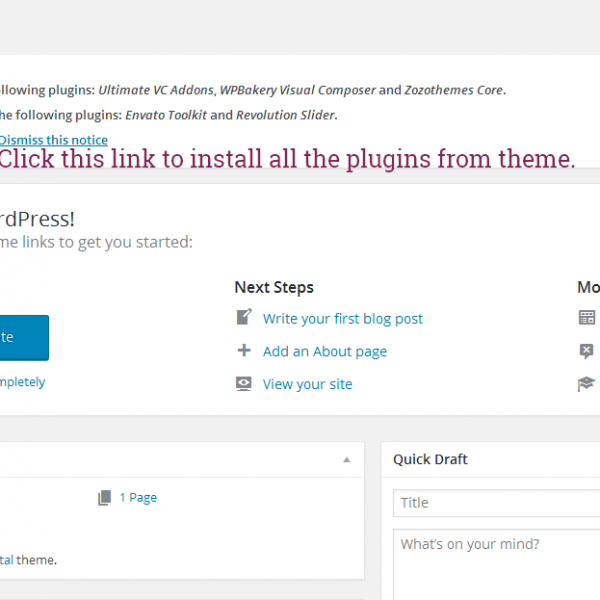Click the monitor icon beside View your site
Viewport: 600px width, 600px height.
pos(243,384)
